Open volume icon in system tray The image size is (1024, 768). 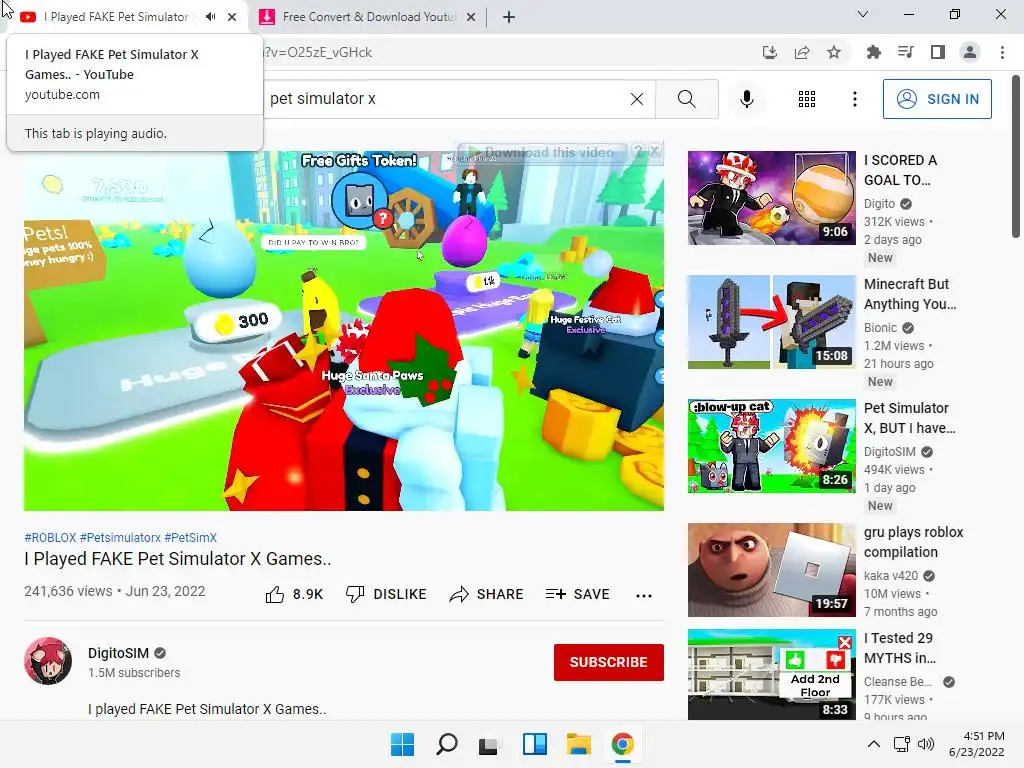(x=925, y=744)
